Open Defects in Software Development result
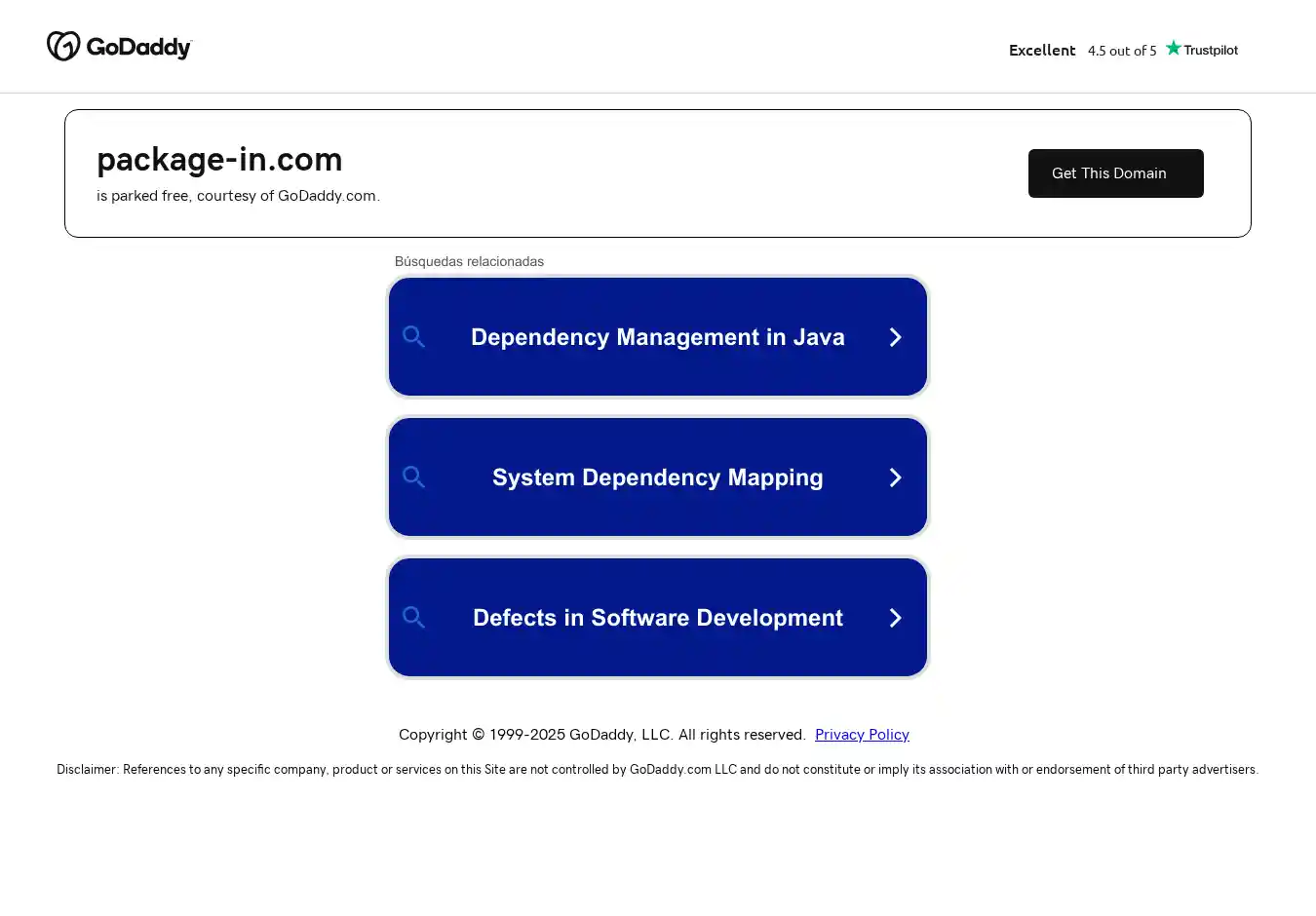Viewport: 1316px width, 916px height. point(657,618)
